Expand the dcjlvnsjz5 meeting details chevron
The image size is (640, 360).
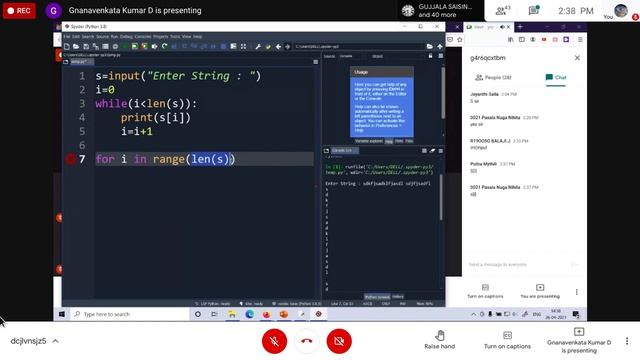pyautogui.click(x=55, y=341)
